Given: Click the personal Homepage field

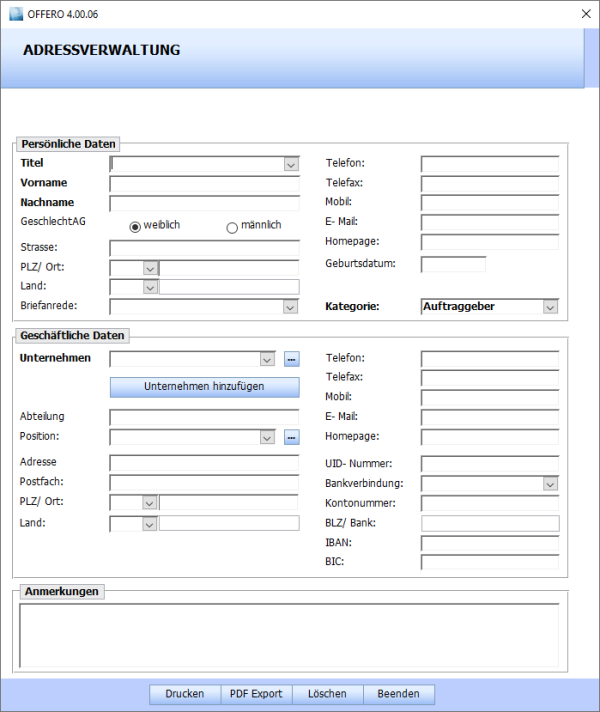Looking at the screenshot, I should pyautogui.click(x=490, y=242).
